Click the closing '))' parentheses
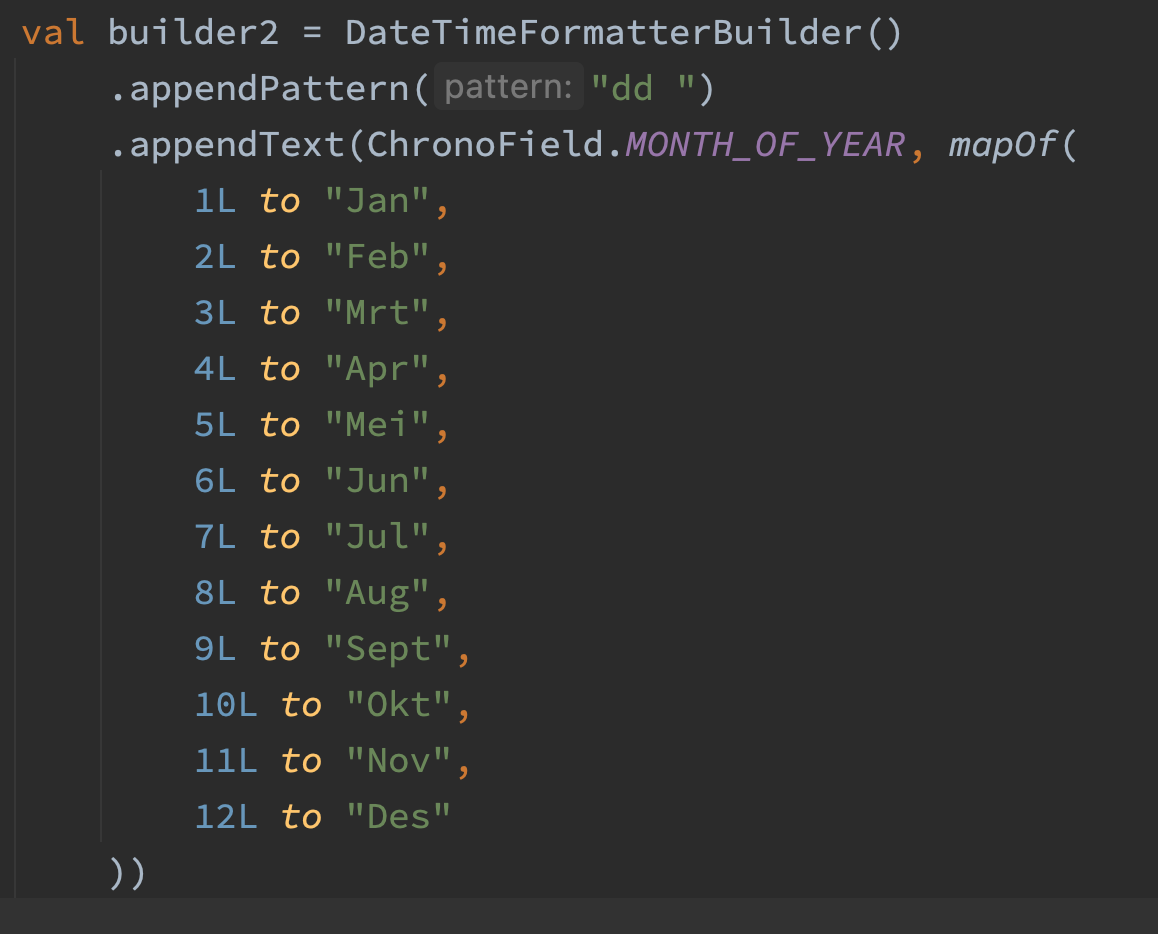 pos(127,874)
